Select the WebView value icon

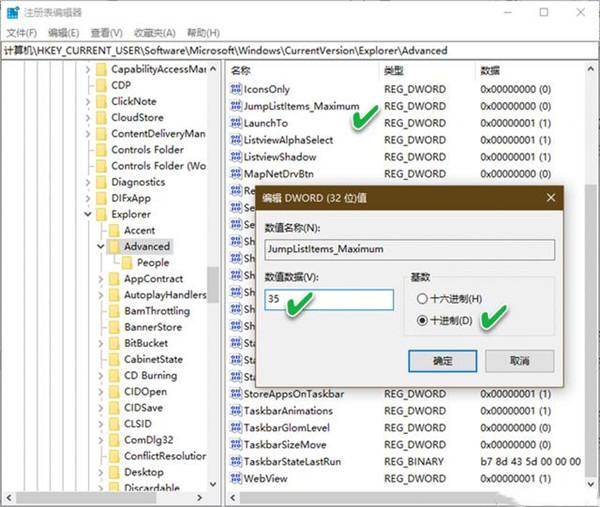(236, 478)
